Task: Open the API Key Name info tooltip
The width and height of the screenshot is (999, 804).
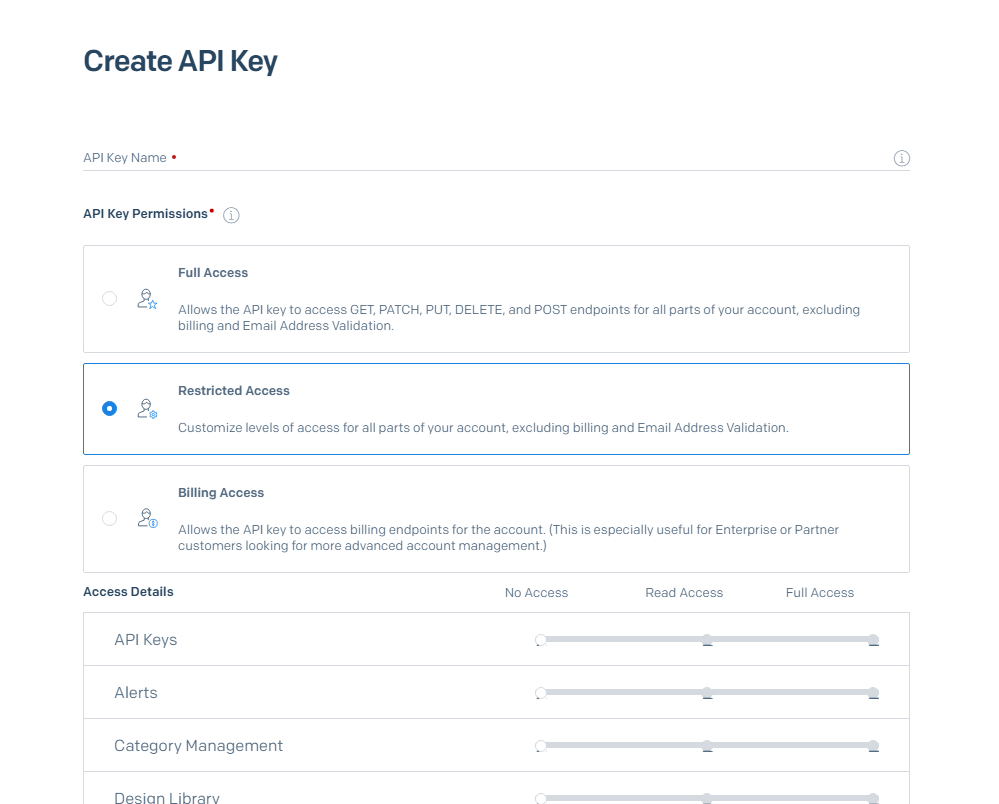Action: 901,158
